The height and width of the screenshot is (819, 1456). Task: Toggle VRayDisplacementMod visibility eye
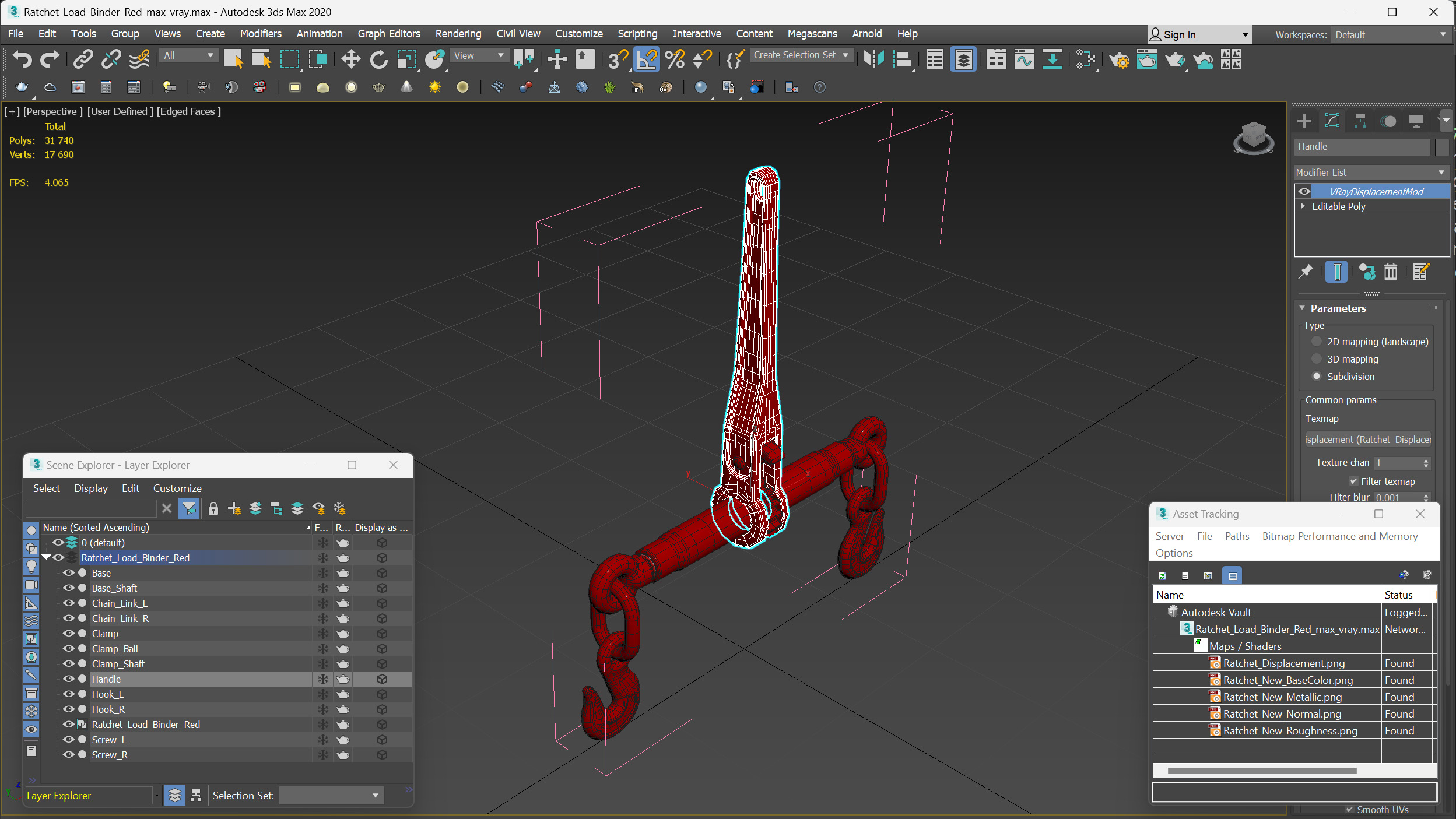click(1304, 192)
